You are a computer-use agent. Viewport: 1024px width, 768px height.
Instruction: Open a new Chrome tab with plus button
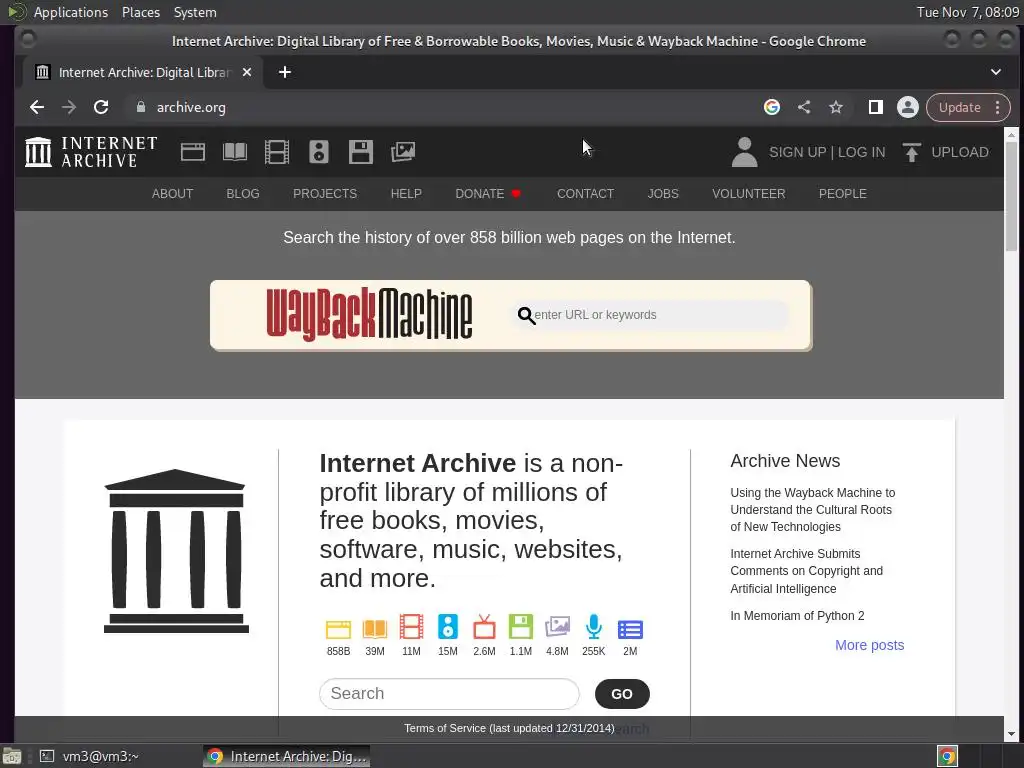(x=285, y=72)
